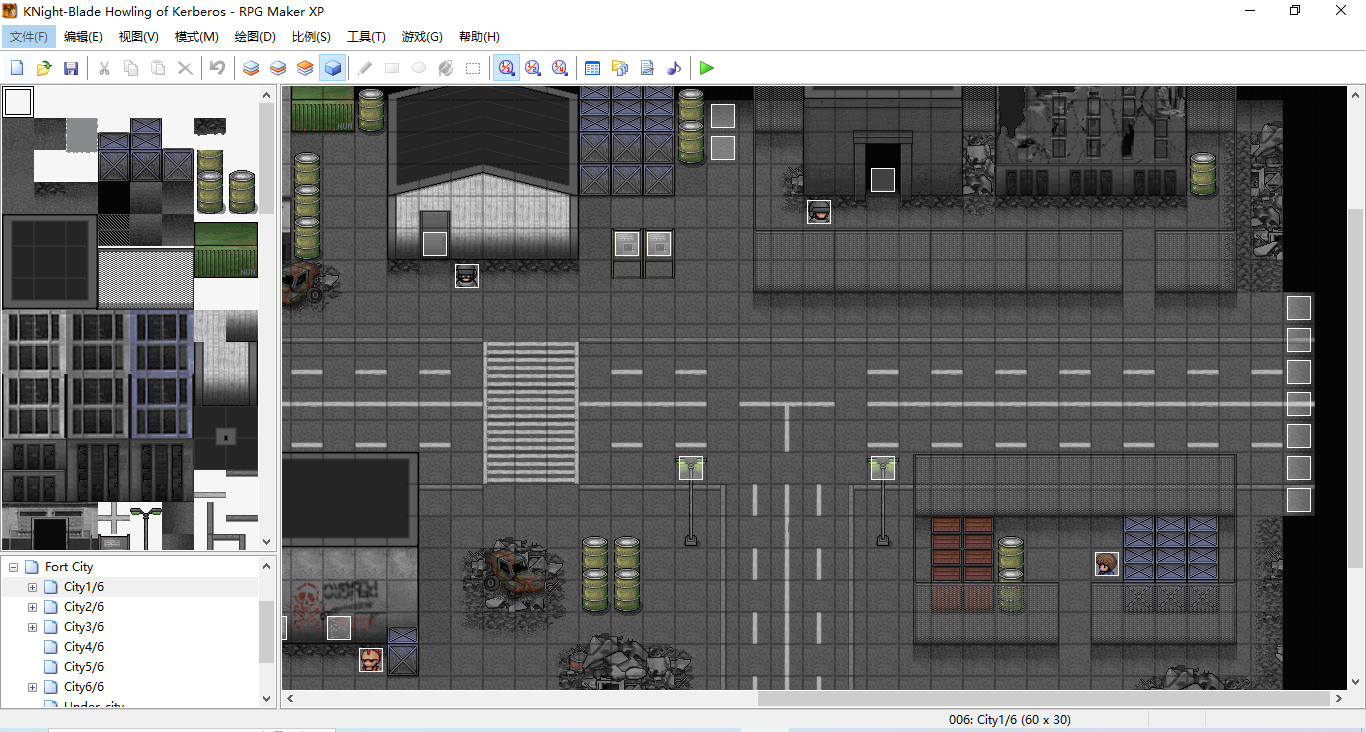Select the City3/6 map in the tree
Image resolution: width=1366 pixels, height=732 pixels.
(84, 627)
